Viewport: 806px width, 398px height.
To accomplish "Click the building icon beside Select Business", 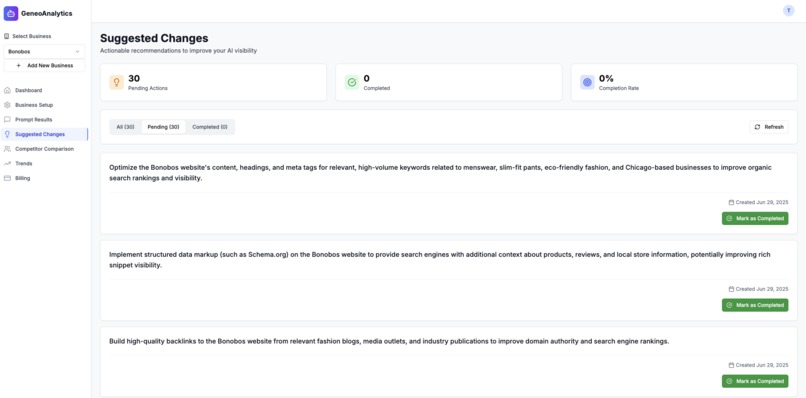I will click(7, 37).
